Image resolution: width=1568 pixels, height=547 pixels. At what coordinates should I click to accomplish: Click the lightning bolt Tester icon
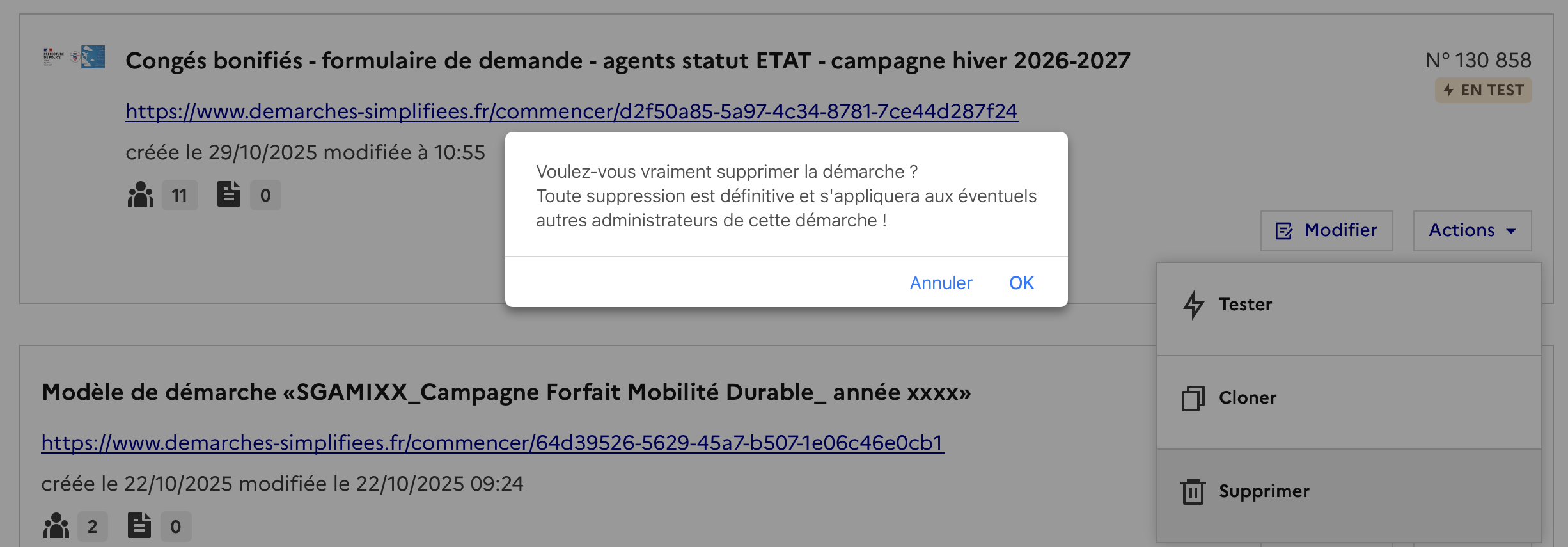[x=1193, y=305]
